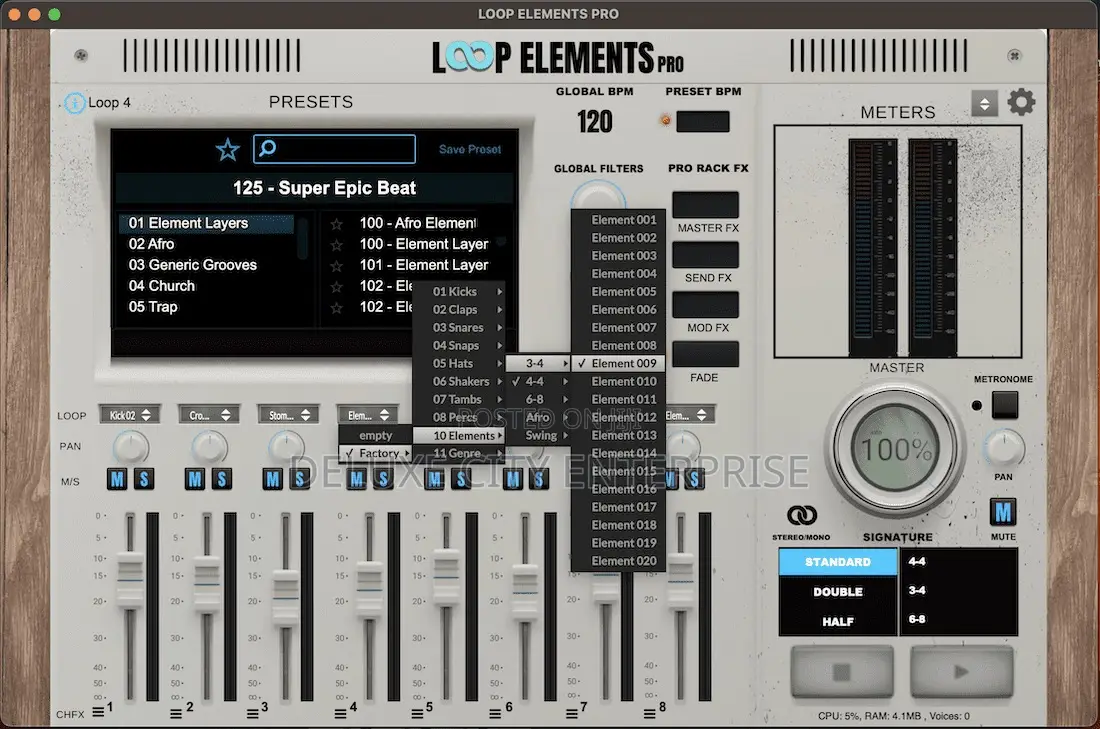1100x729 pixels.
Task: Enable the Metronome square button
Action: pyautogui.click(x=1005, y=405)
